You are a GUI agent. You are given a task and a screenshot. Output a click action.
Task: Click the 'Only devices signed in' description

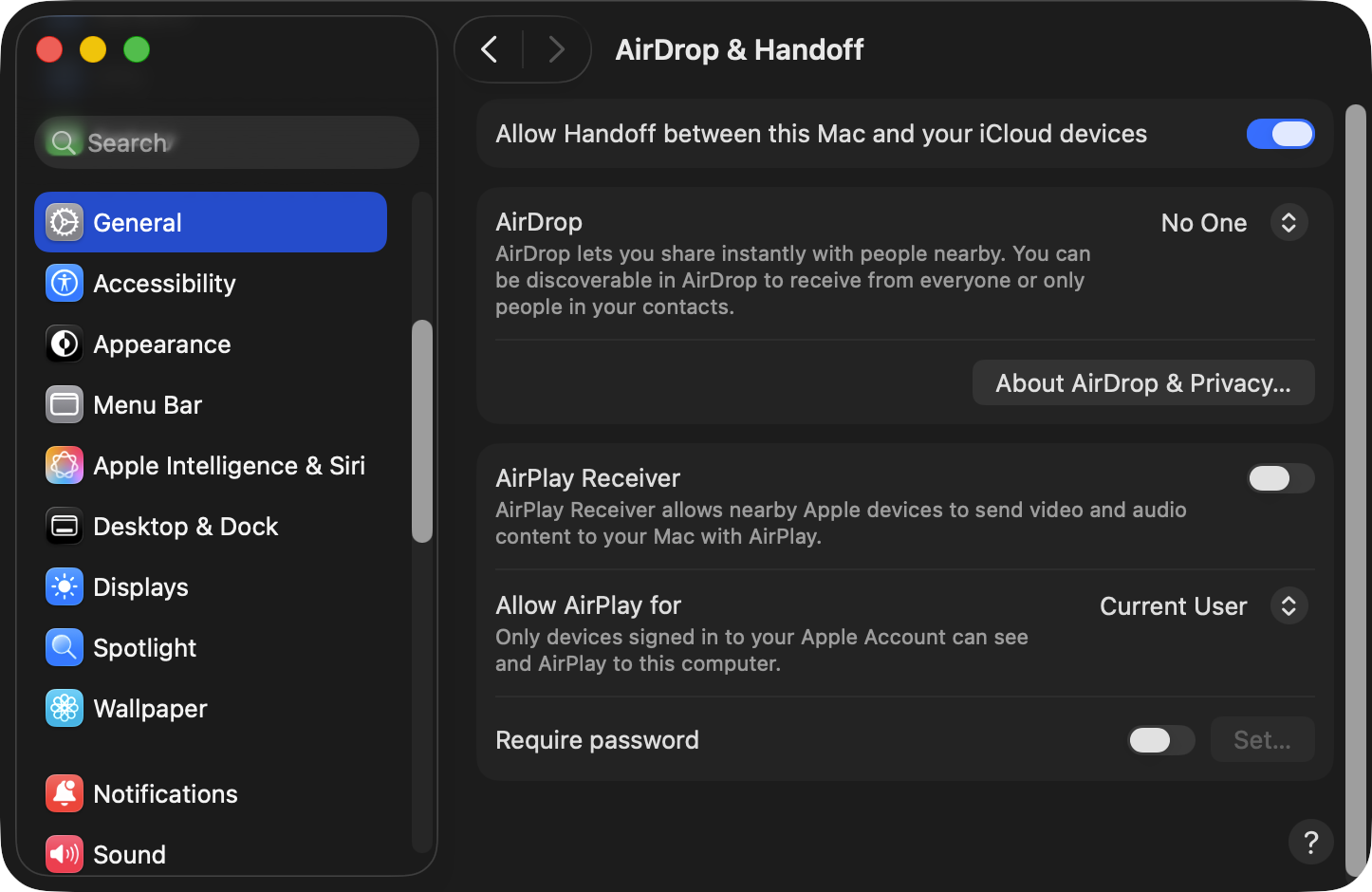pos(762,650)
